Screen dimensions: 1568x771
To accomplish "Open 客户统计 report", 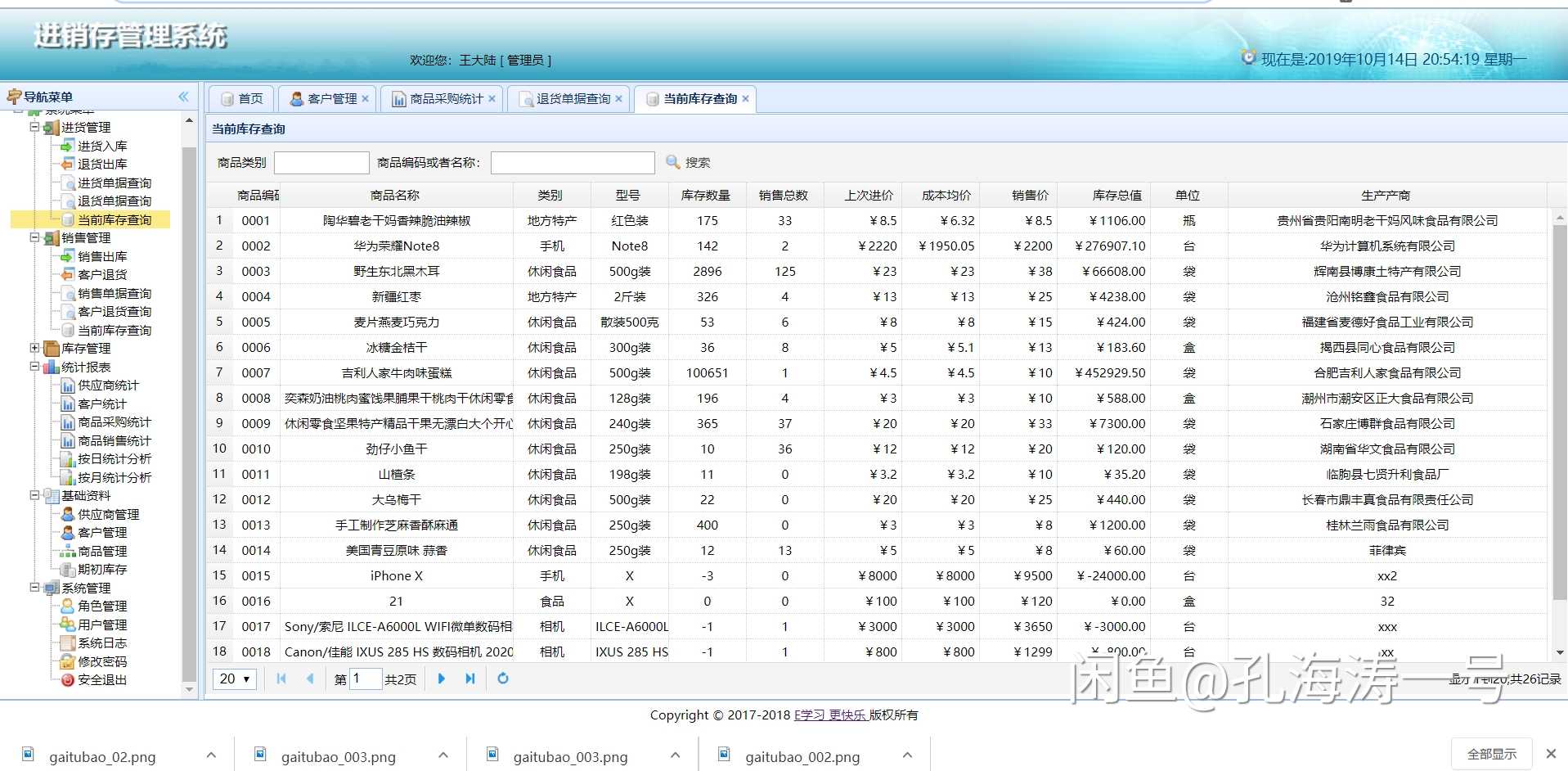I will pyautogui.click(x=102, y=404).
